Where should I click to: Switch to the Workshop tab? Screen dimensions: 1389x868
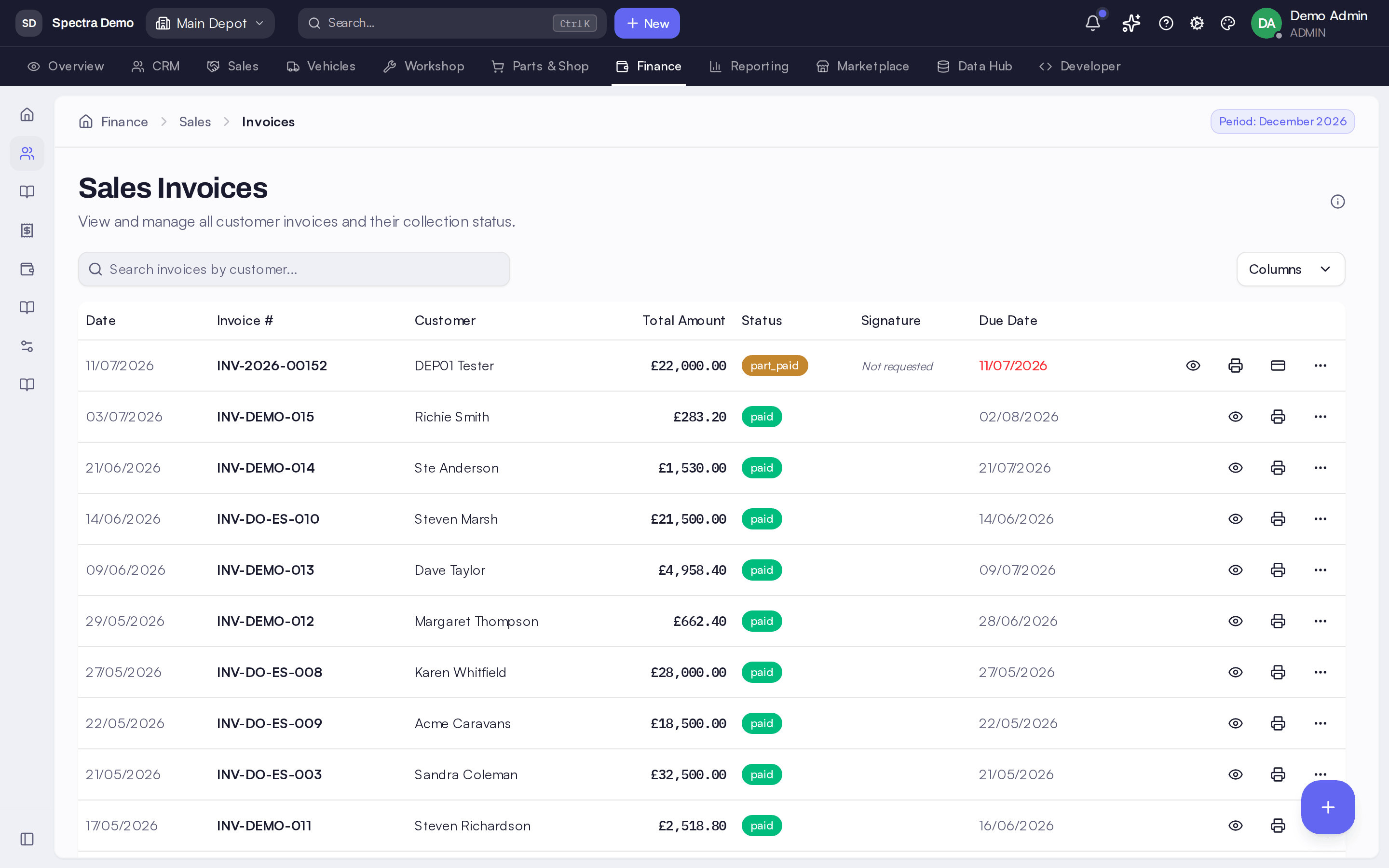click(x=423, y=66)
